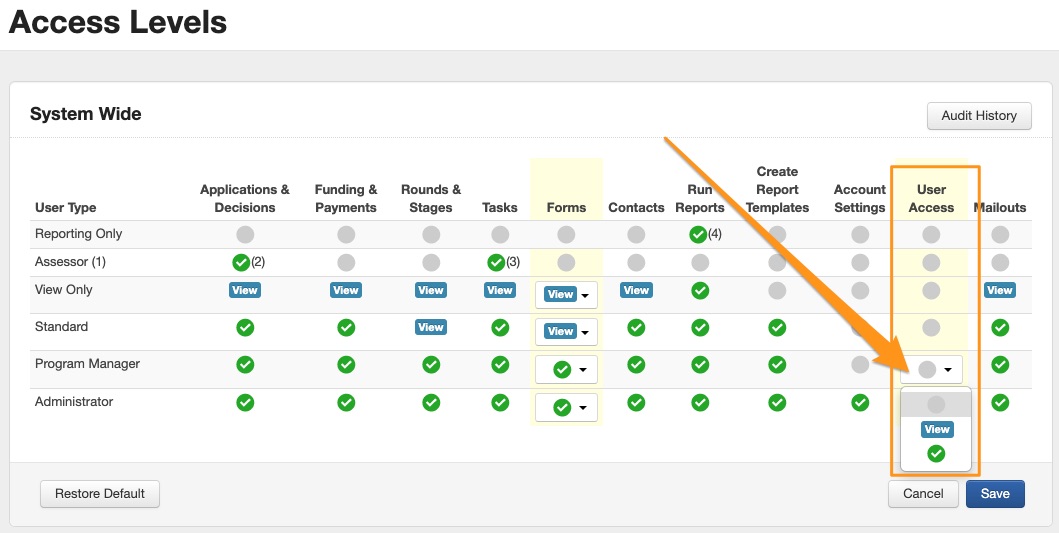Restore Default access levels

pos(99,493)
